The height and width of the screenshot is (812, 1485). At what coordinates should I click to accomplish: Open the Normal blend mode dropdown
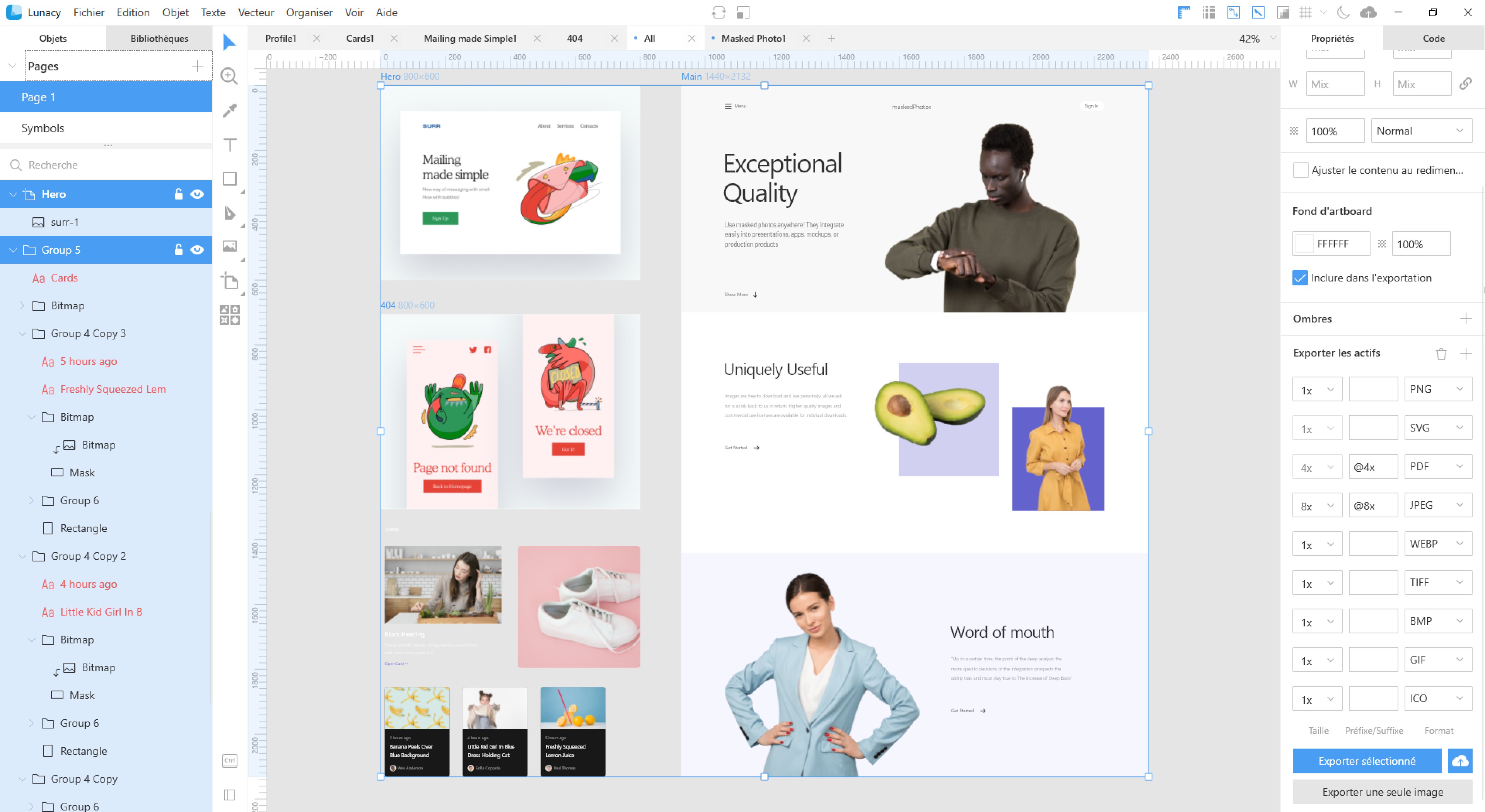click(1420, 131)
